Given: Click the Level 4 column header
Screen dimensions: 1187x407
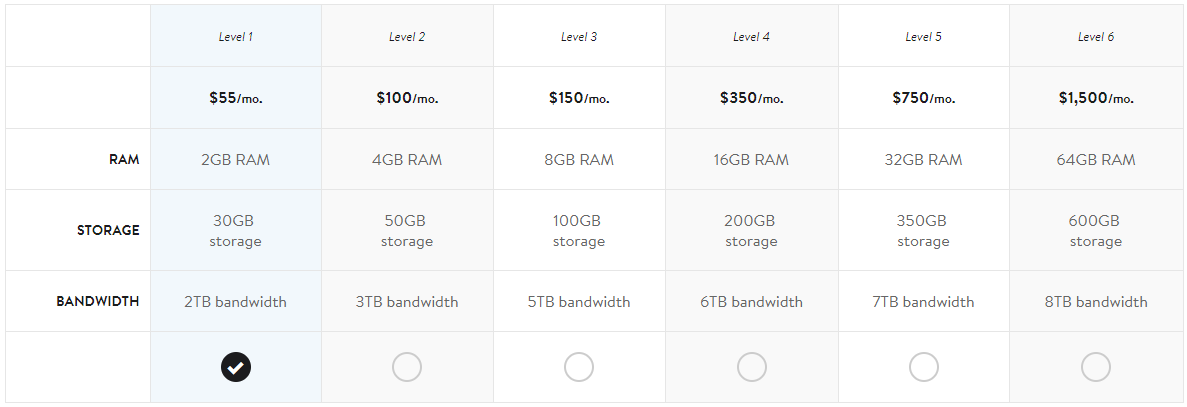Looking at the screenshot, I should tap(752, 37).
